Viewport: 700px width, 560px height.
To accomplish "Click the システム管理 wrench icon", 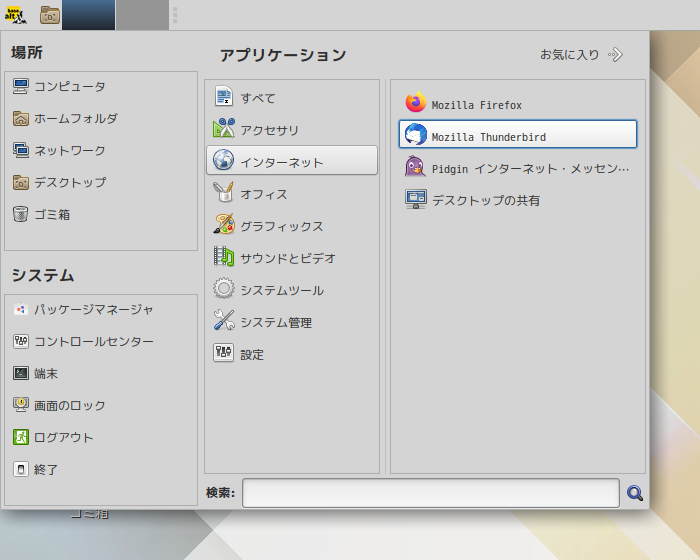I will (x=224, y=320).
